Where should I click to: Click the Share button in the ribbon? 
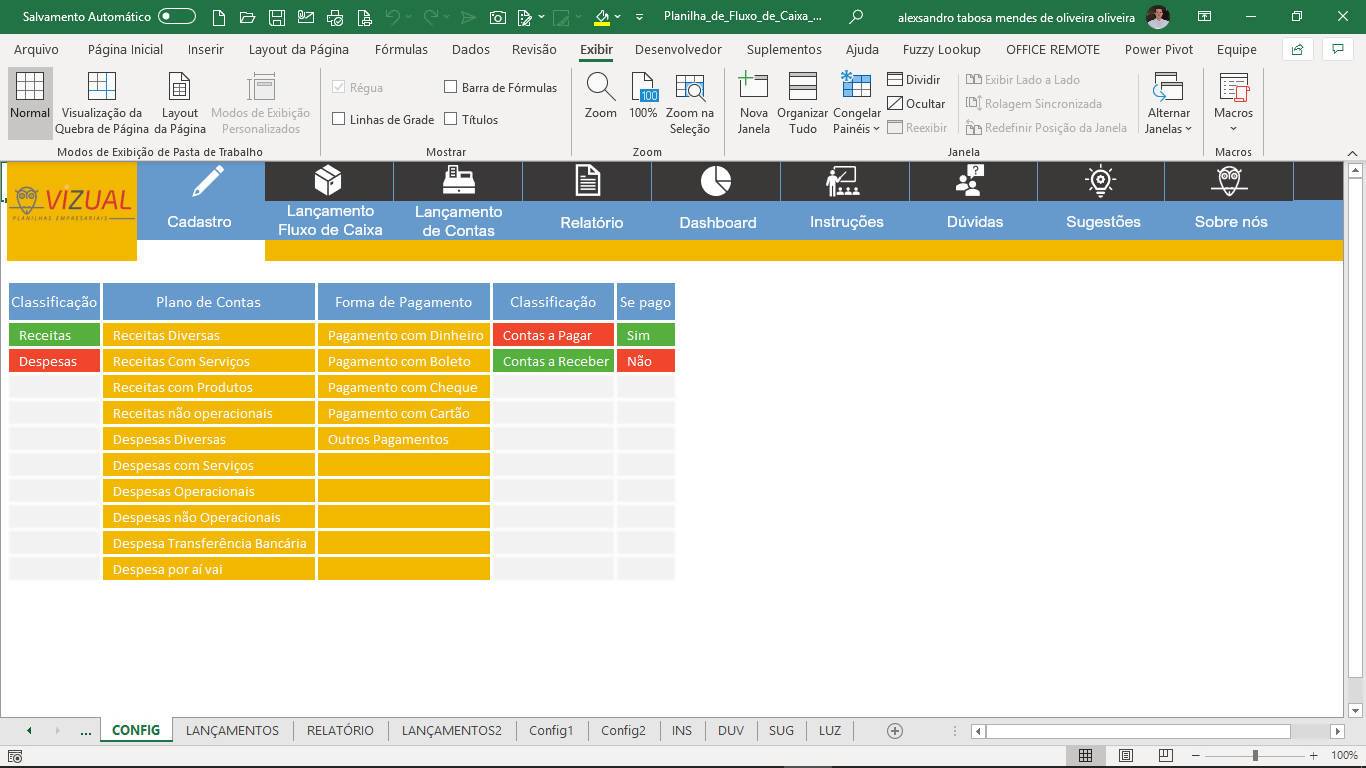(1298, 49)
